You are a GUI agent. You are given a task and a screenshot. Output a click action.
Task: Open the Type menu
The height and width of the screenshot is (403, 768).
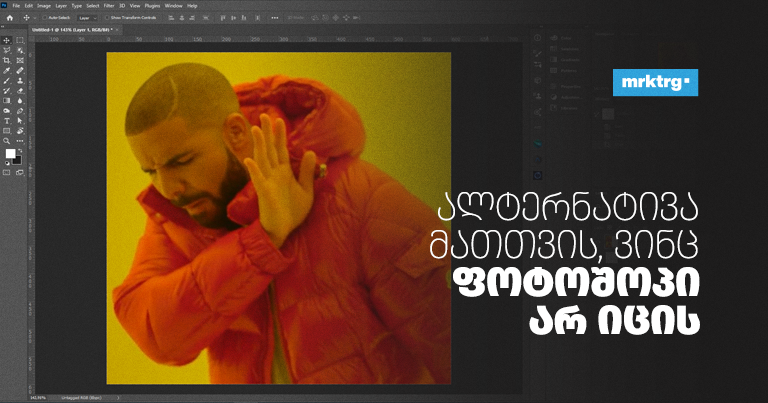[x=77, y=6]
